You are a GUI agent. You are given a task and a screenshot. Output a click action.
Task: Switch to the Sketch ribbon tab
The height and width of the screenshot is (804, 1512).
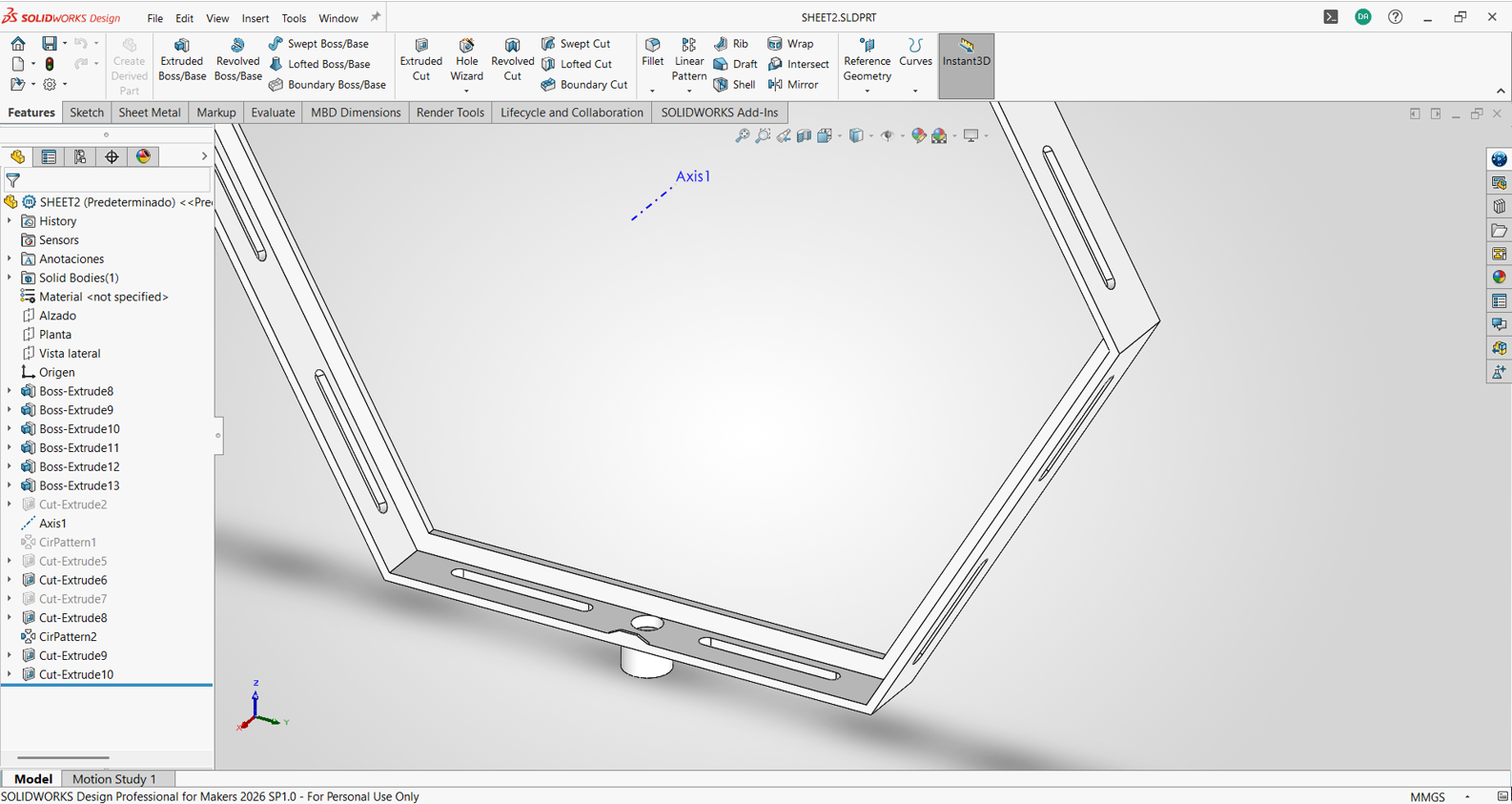point(87,113)
